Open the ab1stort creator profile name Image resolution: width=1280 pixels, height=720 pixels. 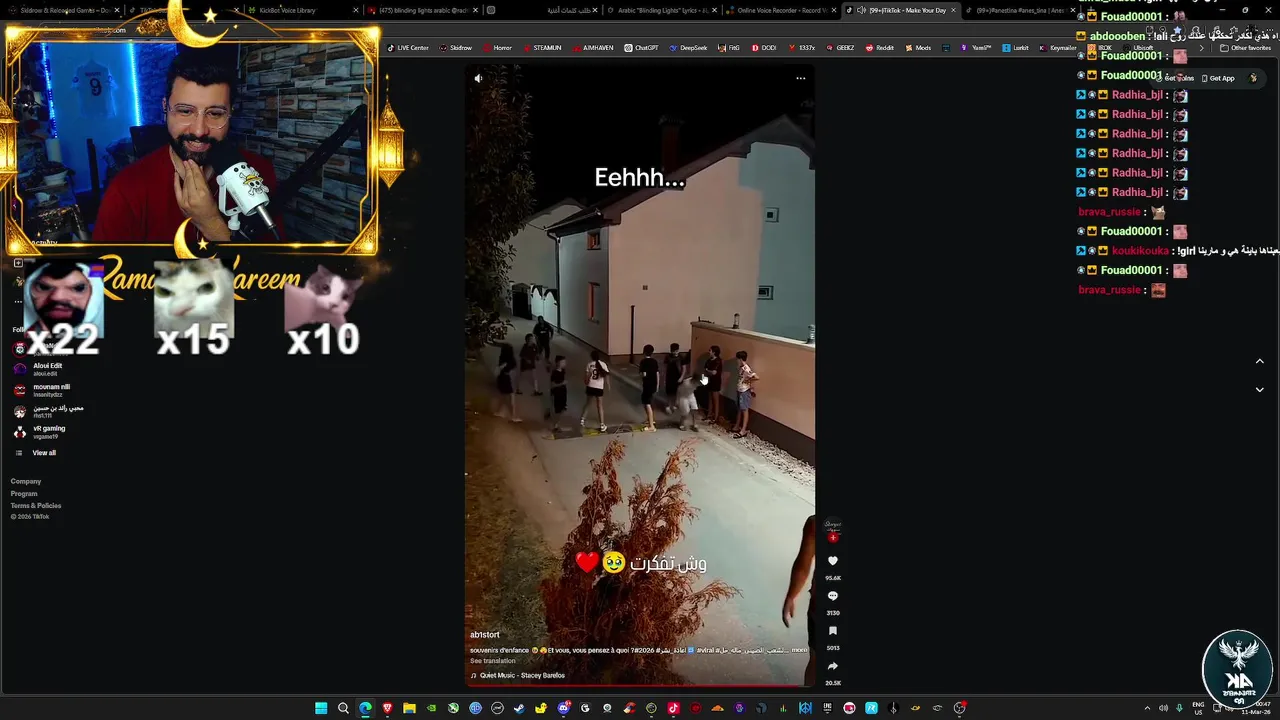(x=485, y=635)
